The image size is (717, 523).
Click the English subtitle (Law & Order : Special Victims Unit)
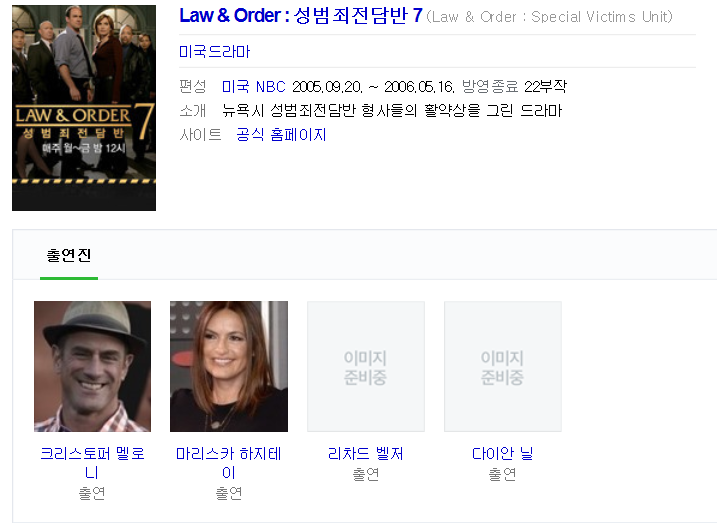(x=549, y=17)
